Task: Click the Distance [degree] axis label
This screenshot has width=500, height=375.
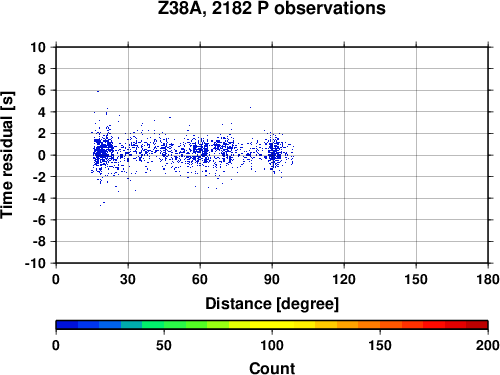Action: coord(272,304)
